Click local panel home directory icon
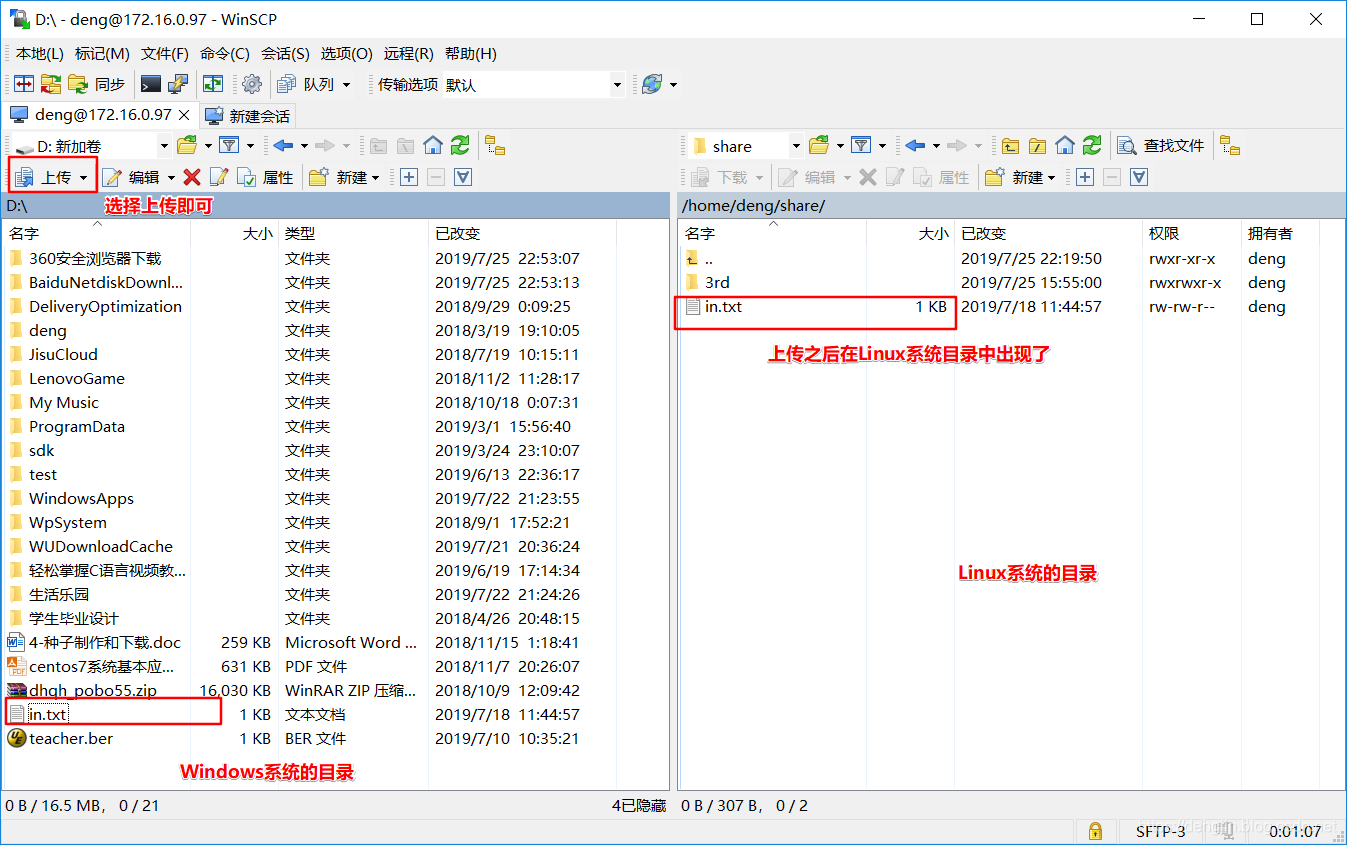The image size is (1347, 845). (433, 145)
